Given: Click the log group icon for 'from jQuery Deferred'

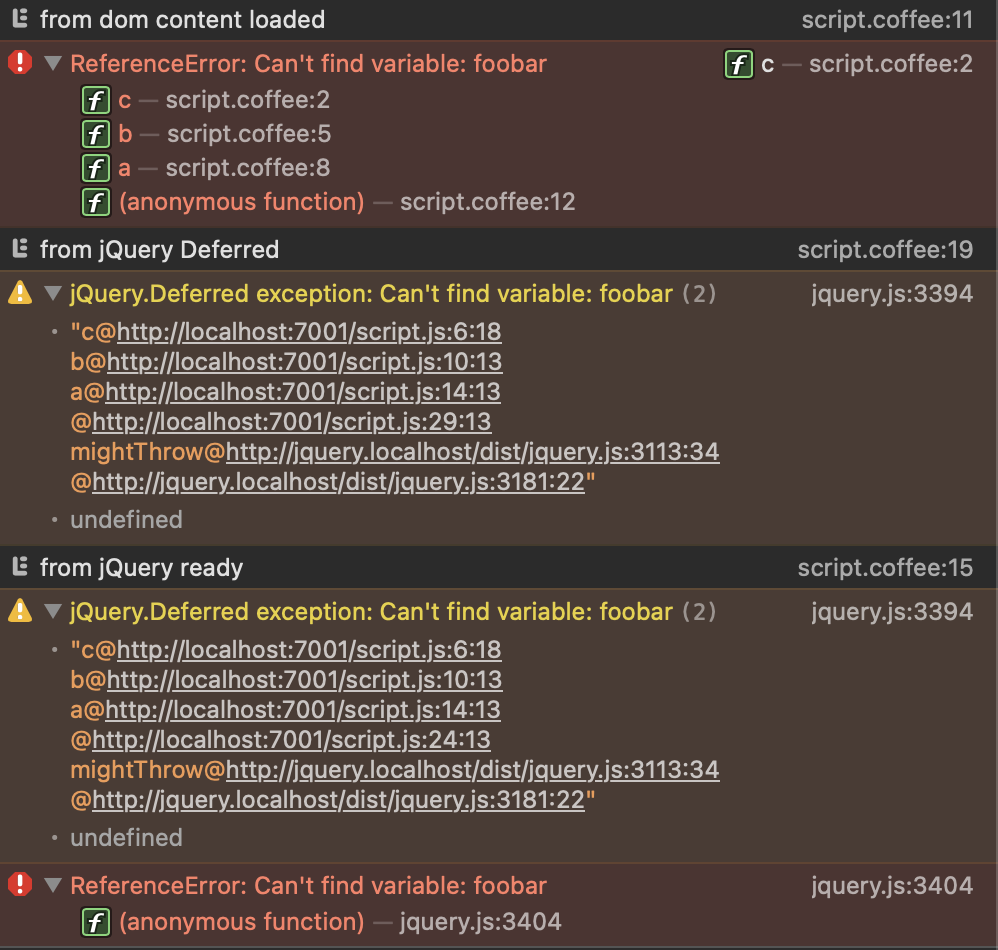Looking at the screenshot, I should click(x=20, y=249).
